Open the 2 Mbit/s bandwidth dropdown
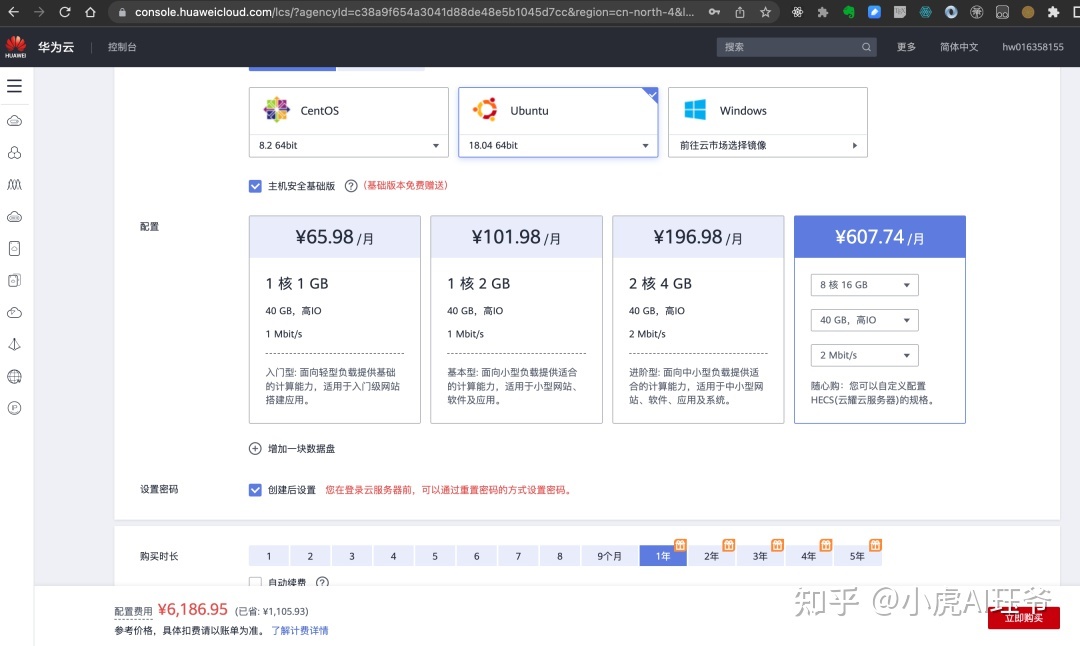1080x646 pixels. click(x=864, y=355)
